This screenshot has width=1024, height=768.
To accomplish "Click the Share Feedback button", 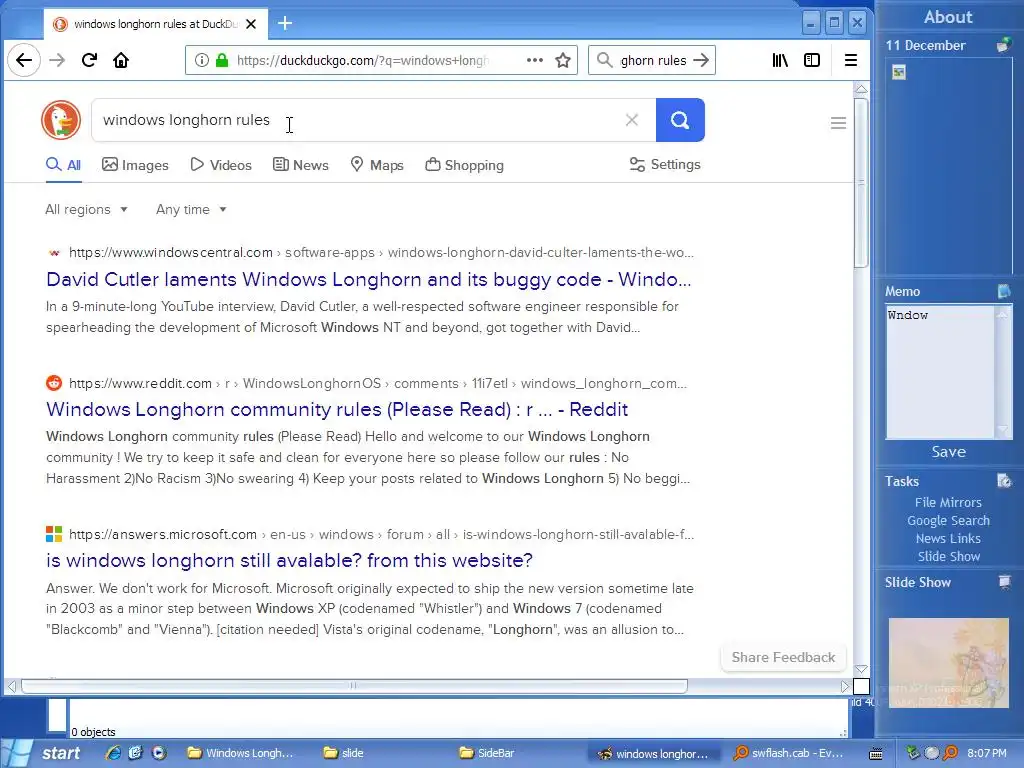I will coord(783,657).
